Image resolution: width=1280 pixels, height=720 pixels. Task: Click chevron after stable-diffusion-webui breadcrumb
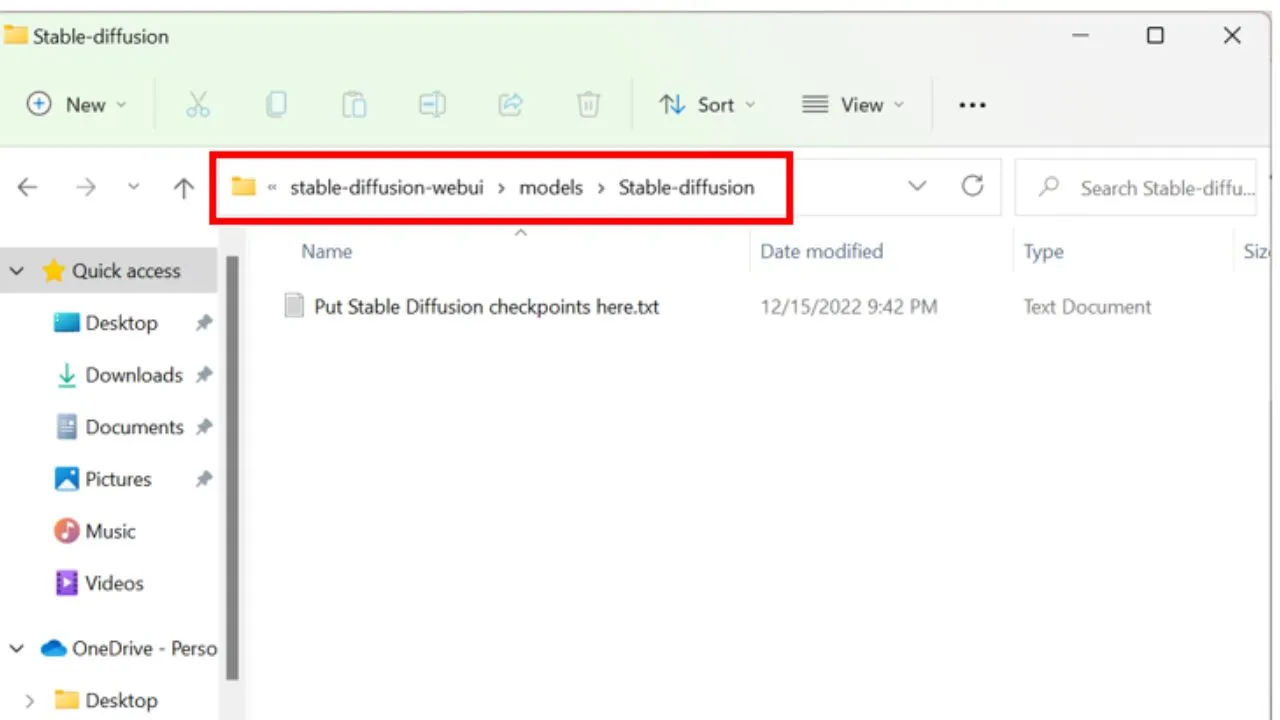click(501, 187)
